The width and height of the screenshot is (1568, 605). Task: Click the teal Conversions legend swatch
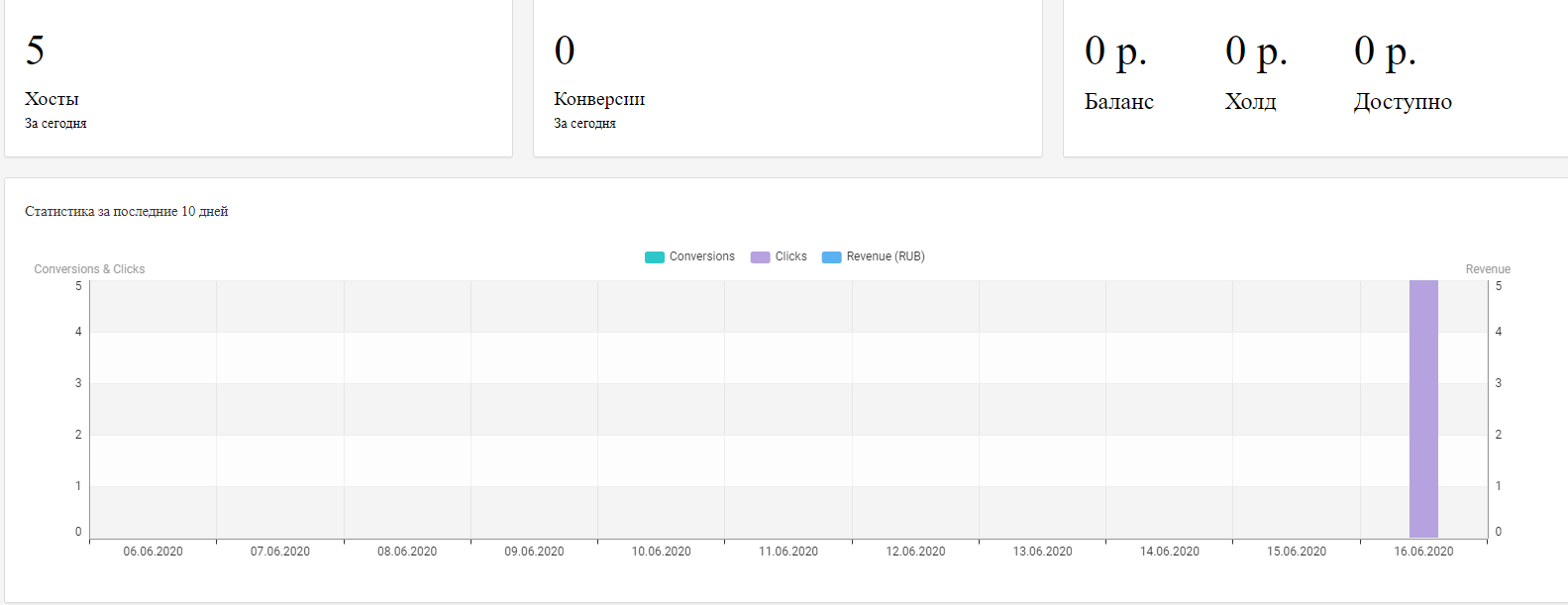[x=654, y=257]
